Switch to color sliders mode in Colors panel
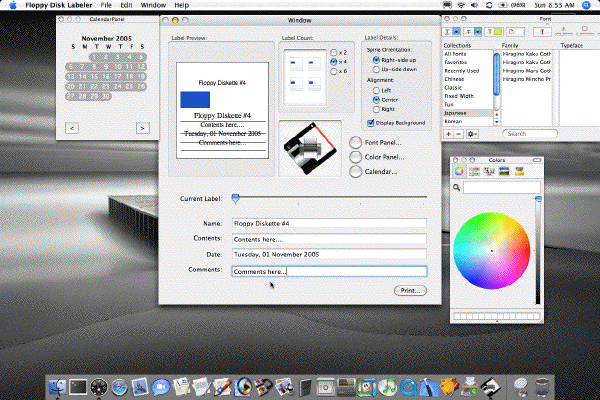This screenshot has height=400, width=600. pyautogui.click(x=474, y=171)
